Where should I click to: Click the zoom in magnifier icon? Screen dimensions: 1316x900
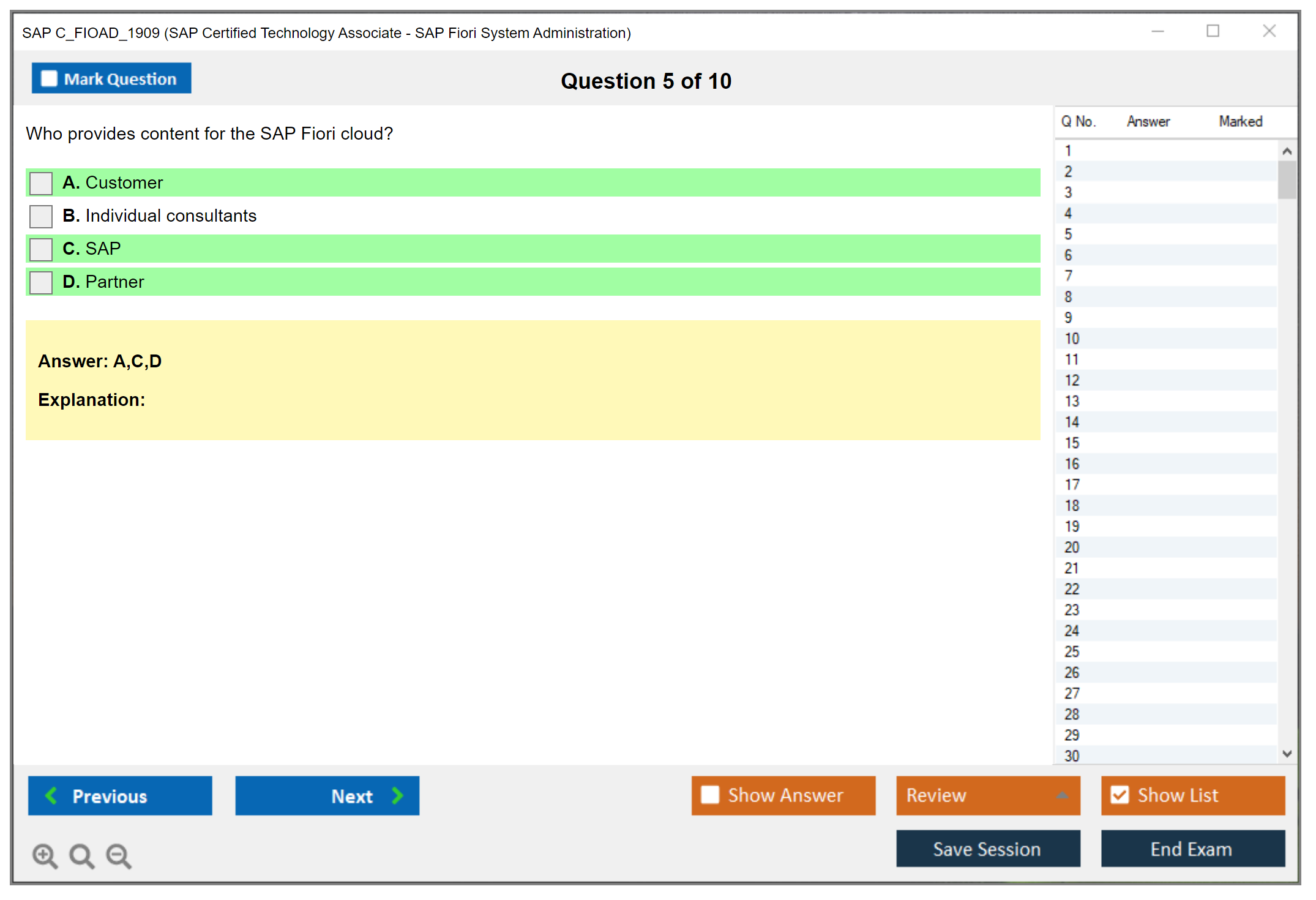[44, 855]
